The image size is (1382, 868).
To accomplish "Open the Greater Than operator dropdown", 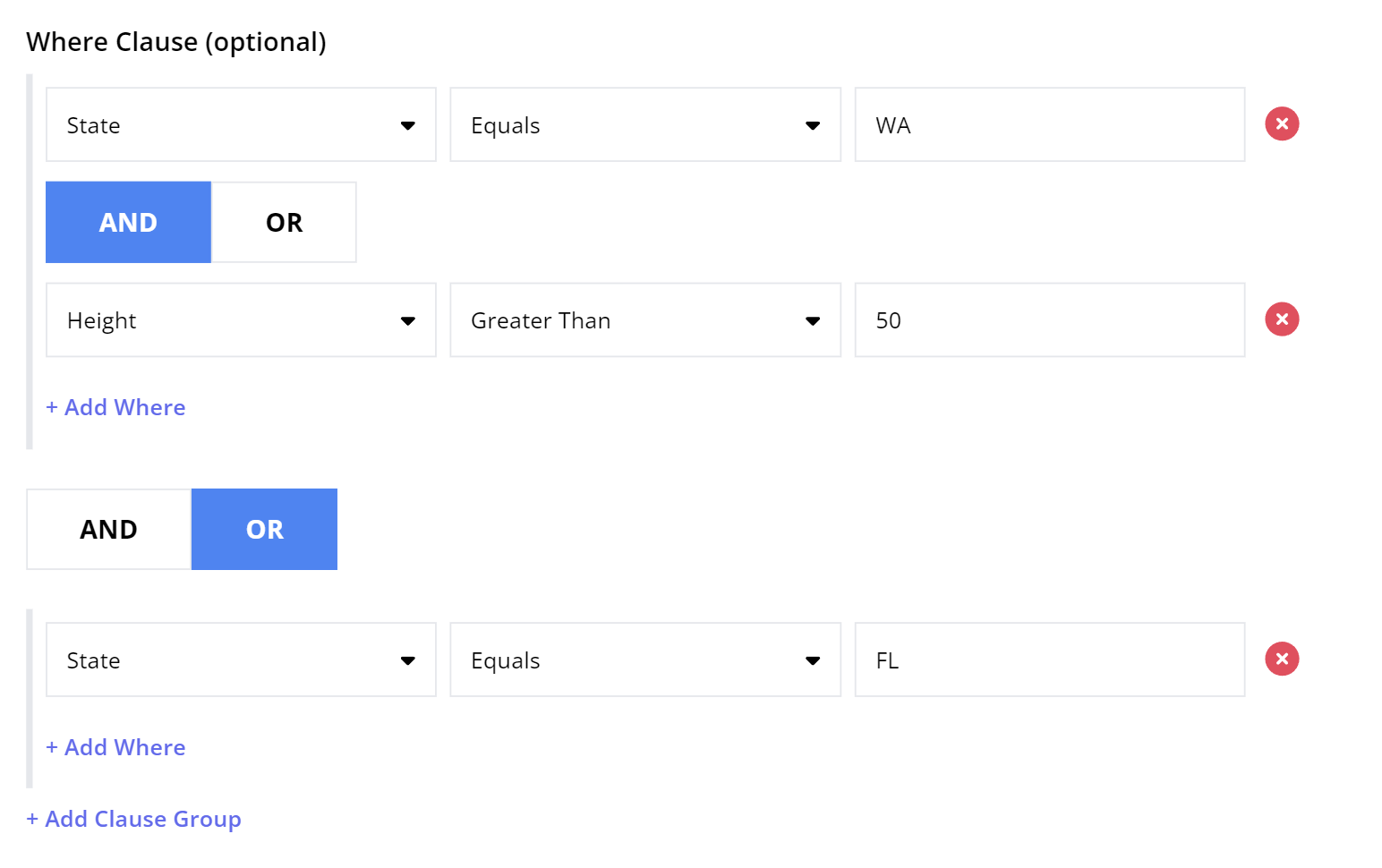I will click(x=645, y=320).
